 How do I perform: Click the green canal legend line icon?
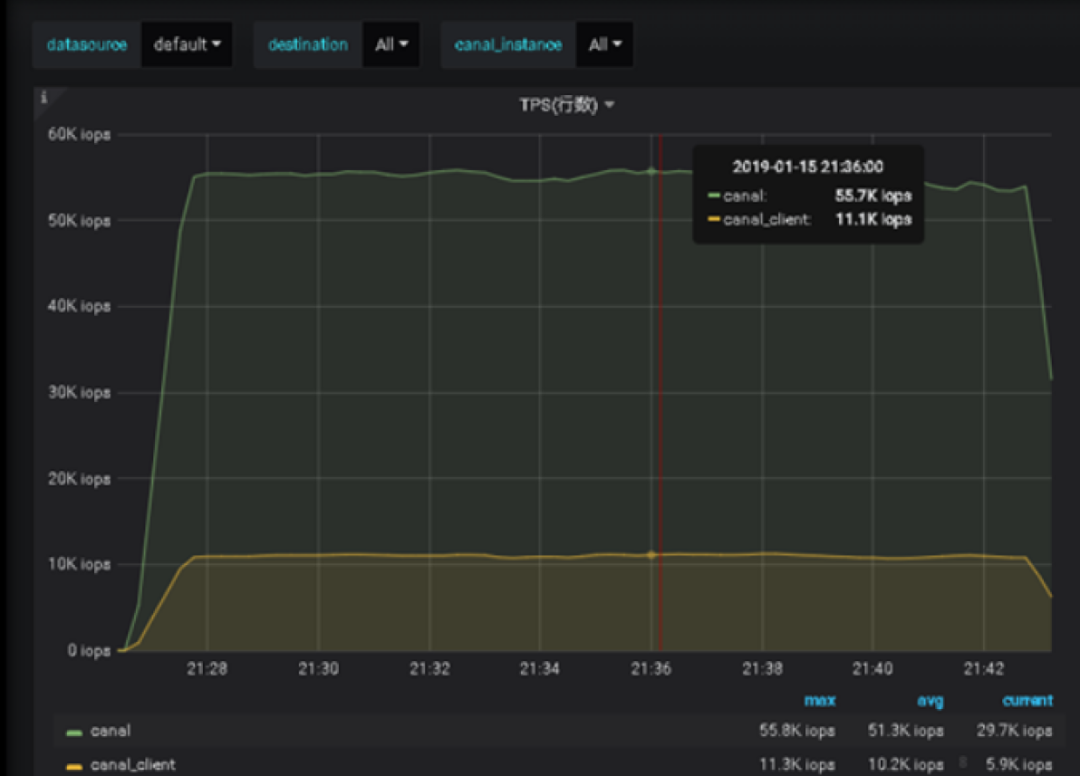click(x=74, y=732)
